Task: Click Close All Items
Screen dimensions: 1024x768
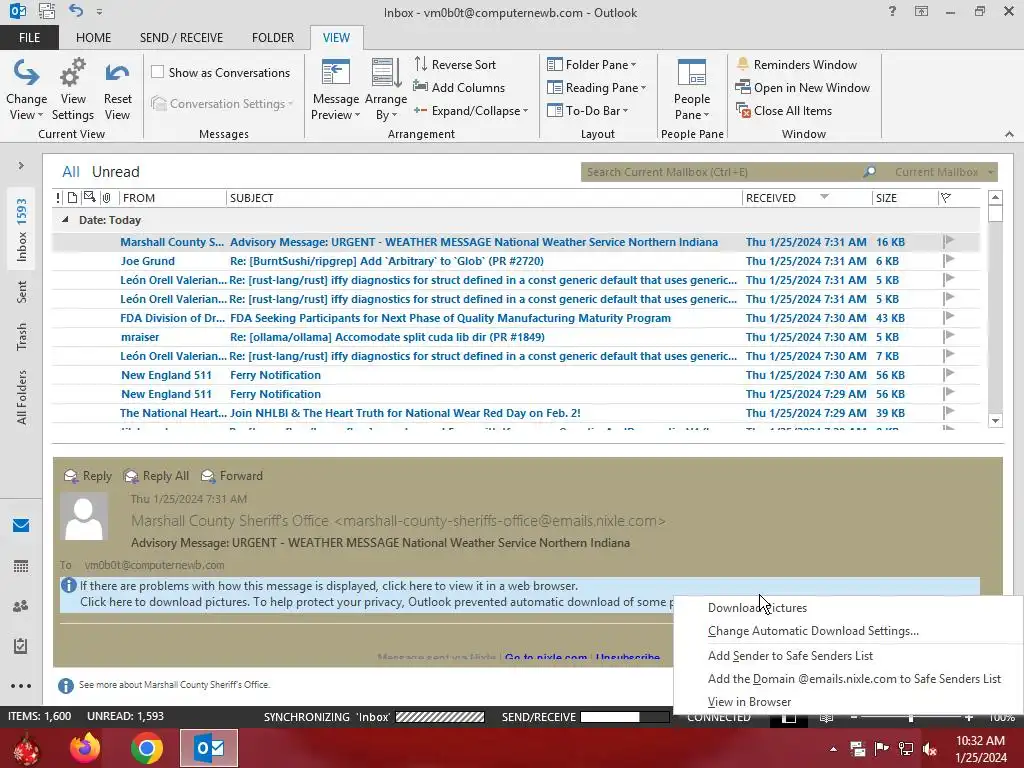Action: tap(784, 110)
